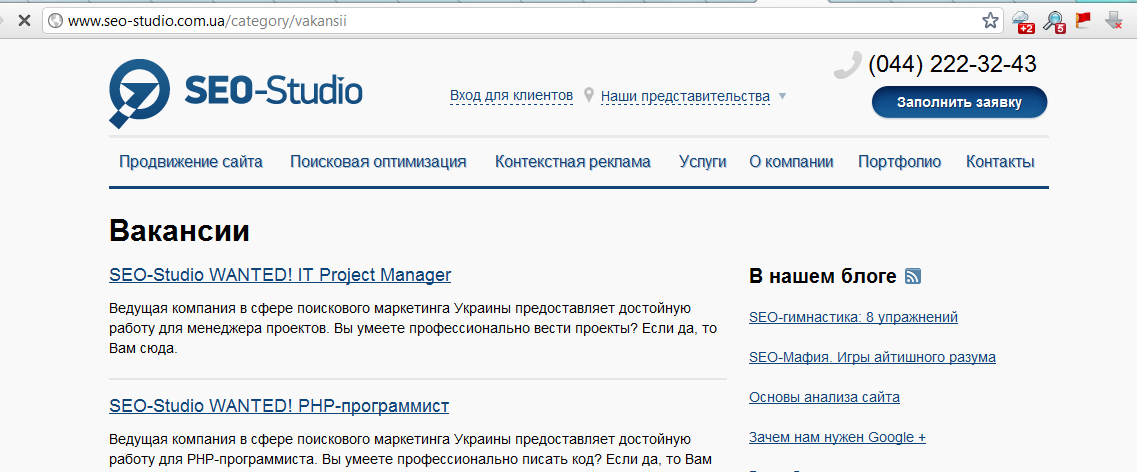This screenshot has height=472, width=1137.
Task: Open the Услуги menu item
Action: 703,162
